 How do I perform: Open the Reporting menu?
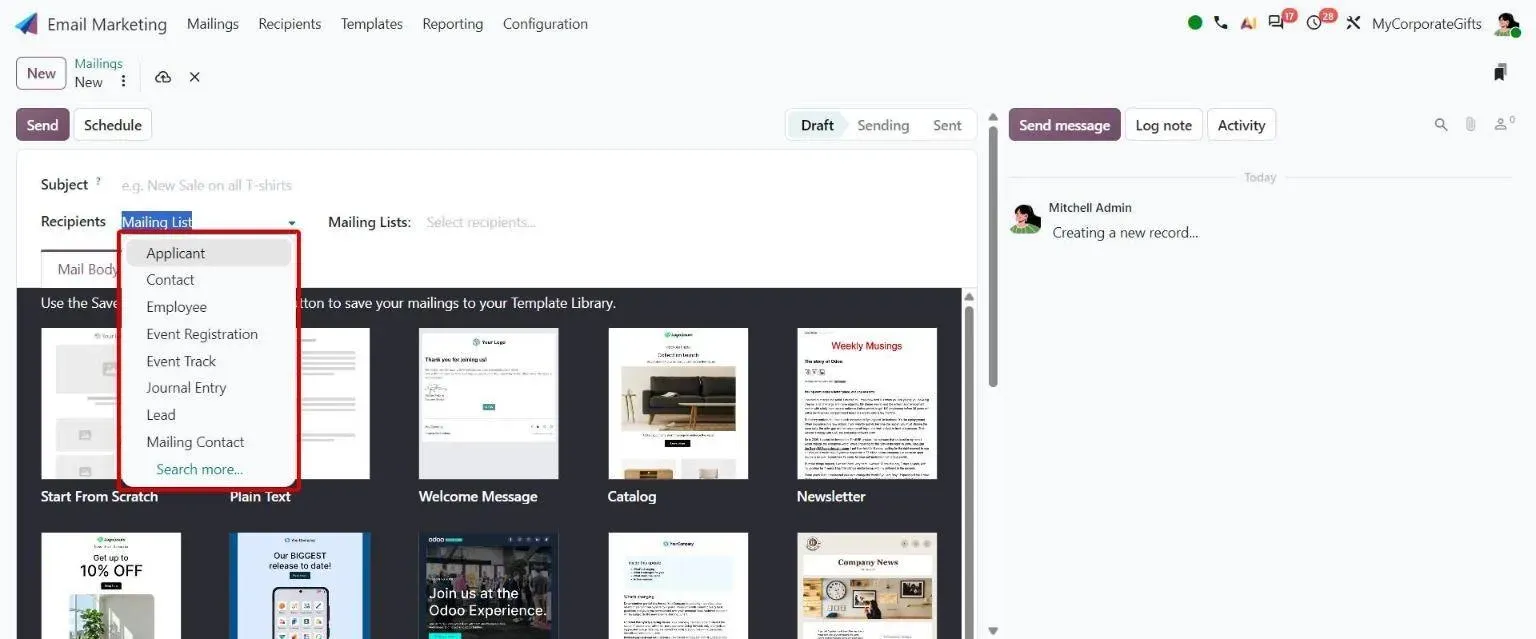click(452, 24)
